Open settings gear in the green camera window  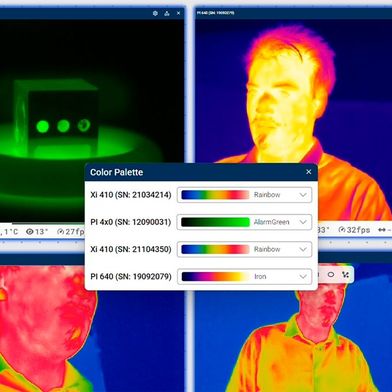155,13
